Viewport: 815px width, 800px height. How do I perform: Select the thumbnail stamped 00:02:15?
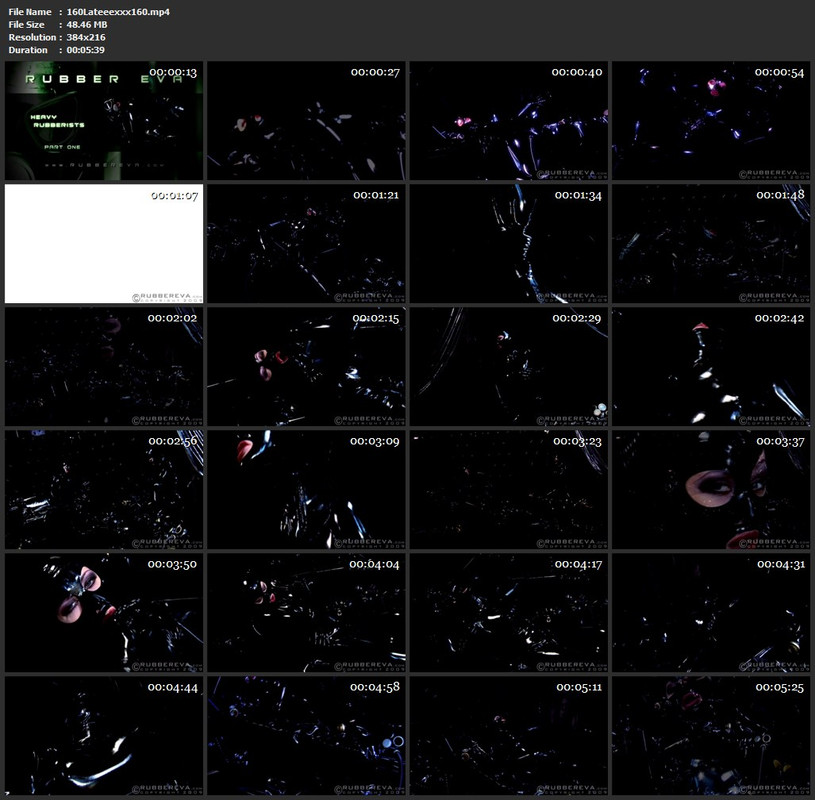[306, 366]
